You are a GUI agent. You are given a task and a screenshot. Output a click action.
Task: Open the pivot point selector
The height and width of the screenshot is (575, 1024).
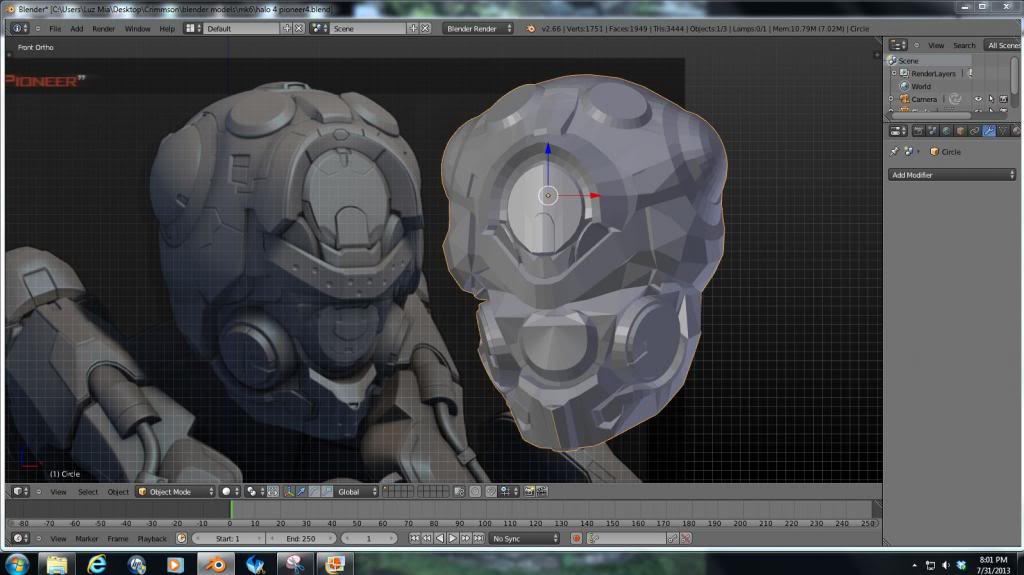pyautogui.click(x=255, y=491)
